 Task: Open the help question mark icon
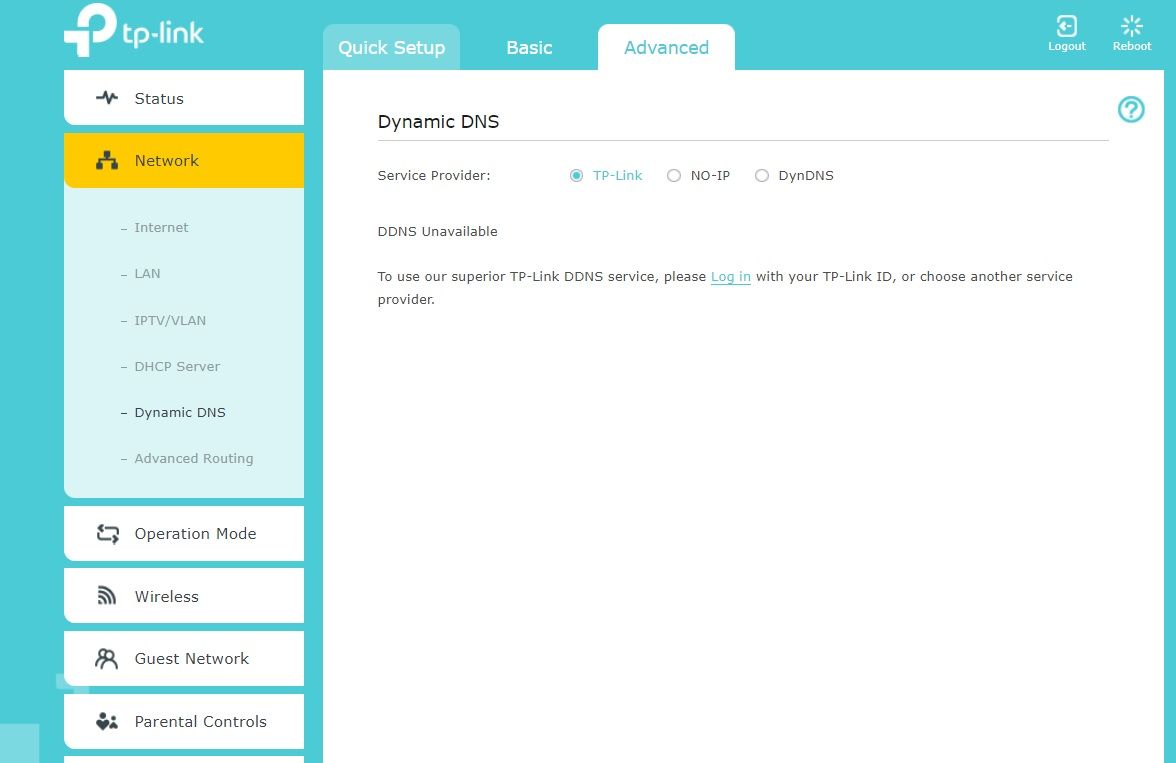pyautogui.click(x=1131, y=110)
